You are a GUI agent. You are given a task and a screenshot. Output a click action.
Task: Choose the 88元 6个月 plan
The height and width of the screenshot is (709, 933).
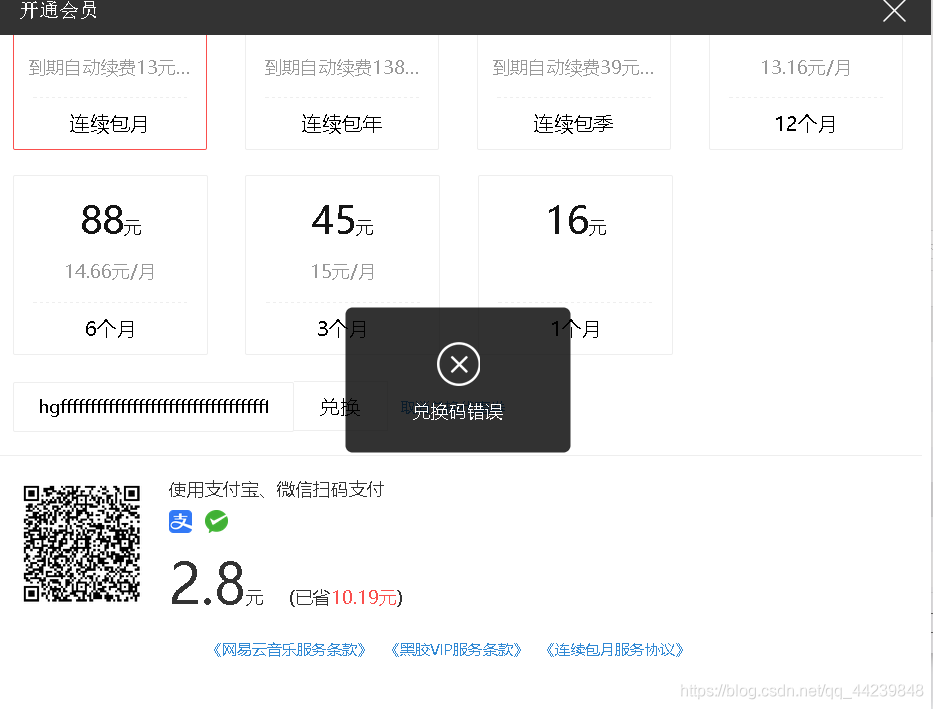(x=110, y=265)
